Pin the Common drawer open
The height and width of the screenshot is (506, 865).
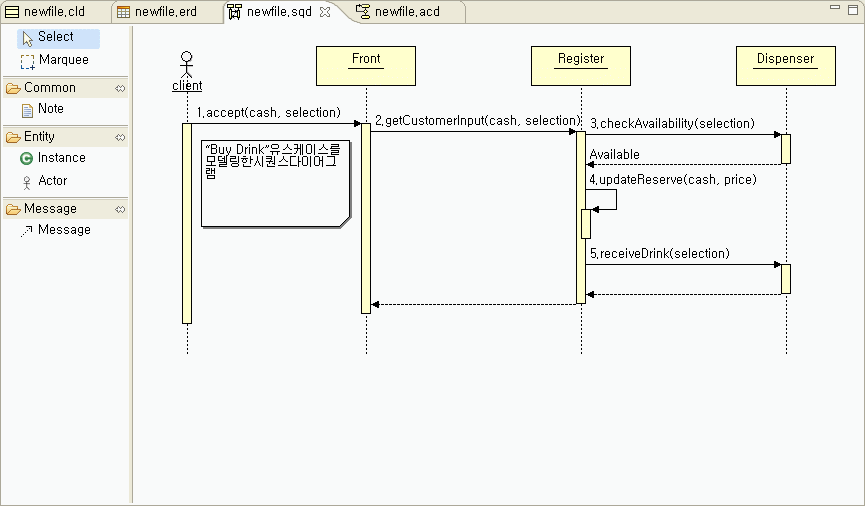coord(120,88)
